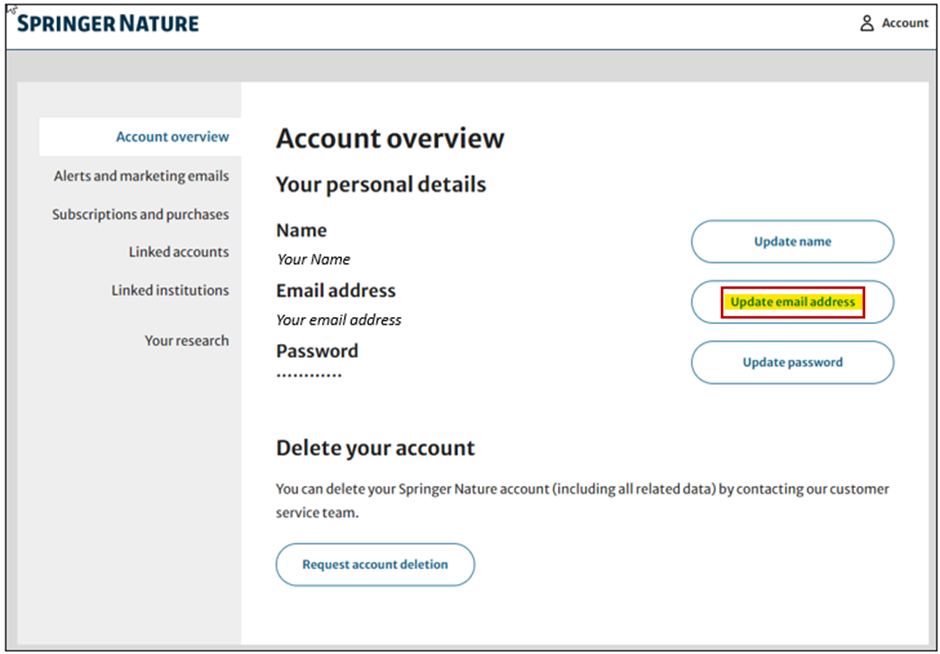Click the masked password dots
This screenshot has height=654, width=940.
coord(307,375)
